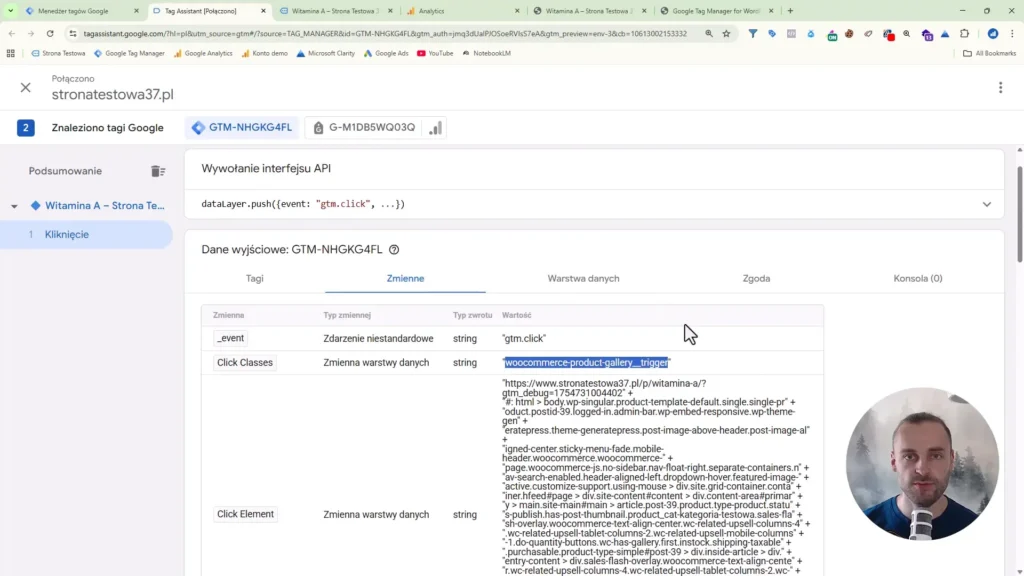Select the Kliknięcie event
Screen dimensions: 1024x576
pyautogui.click(x=86, y=234)
